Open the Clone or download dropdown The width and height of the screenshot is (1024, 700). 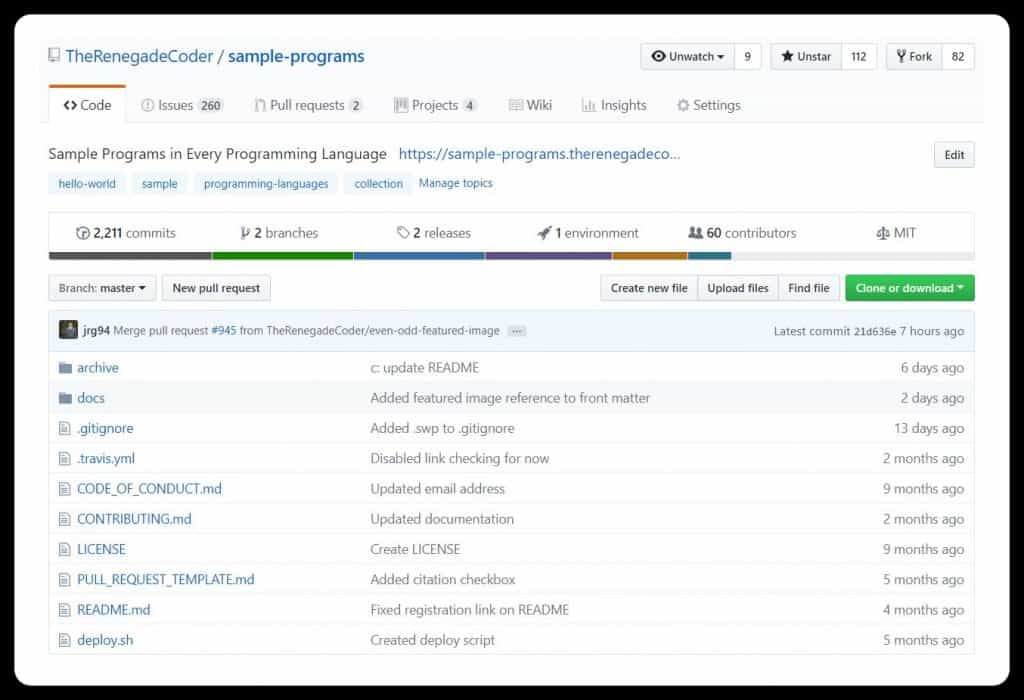point(908,288)
